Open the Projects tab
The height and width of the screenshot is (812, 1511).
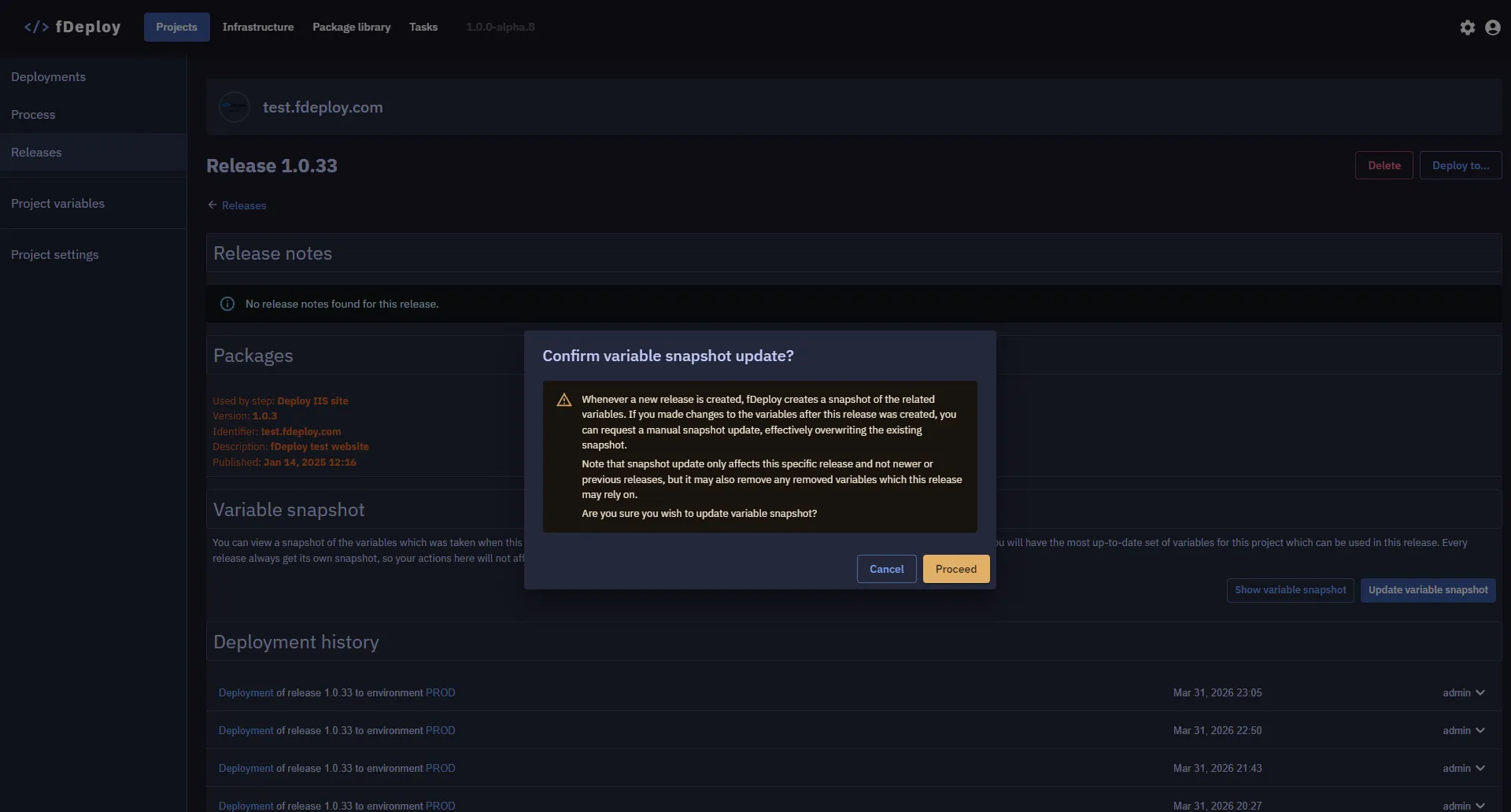pyautogui.click(x=176, y=27)
